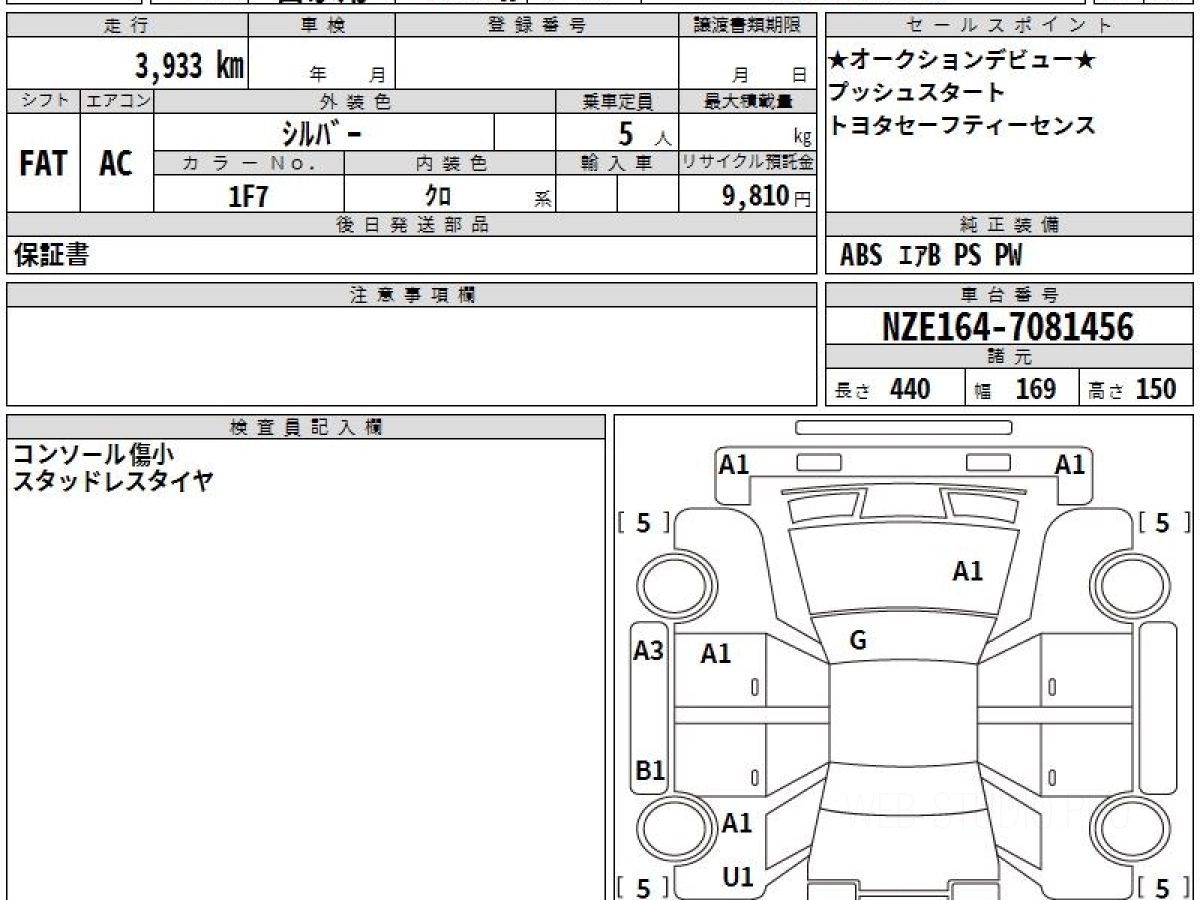Select the width value 169
This screenshot has width=1200, height=900.
(1035, 389)
